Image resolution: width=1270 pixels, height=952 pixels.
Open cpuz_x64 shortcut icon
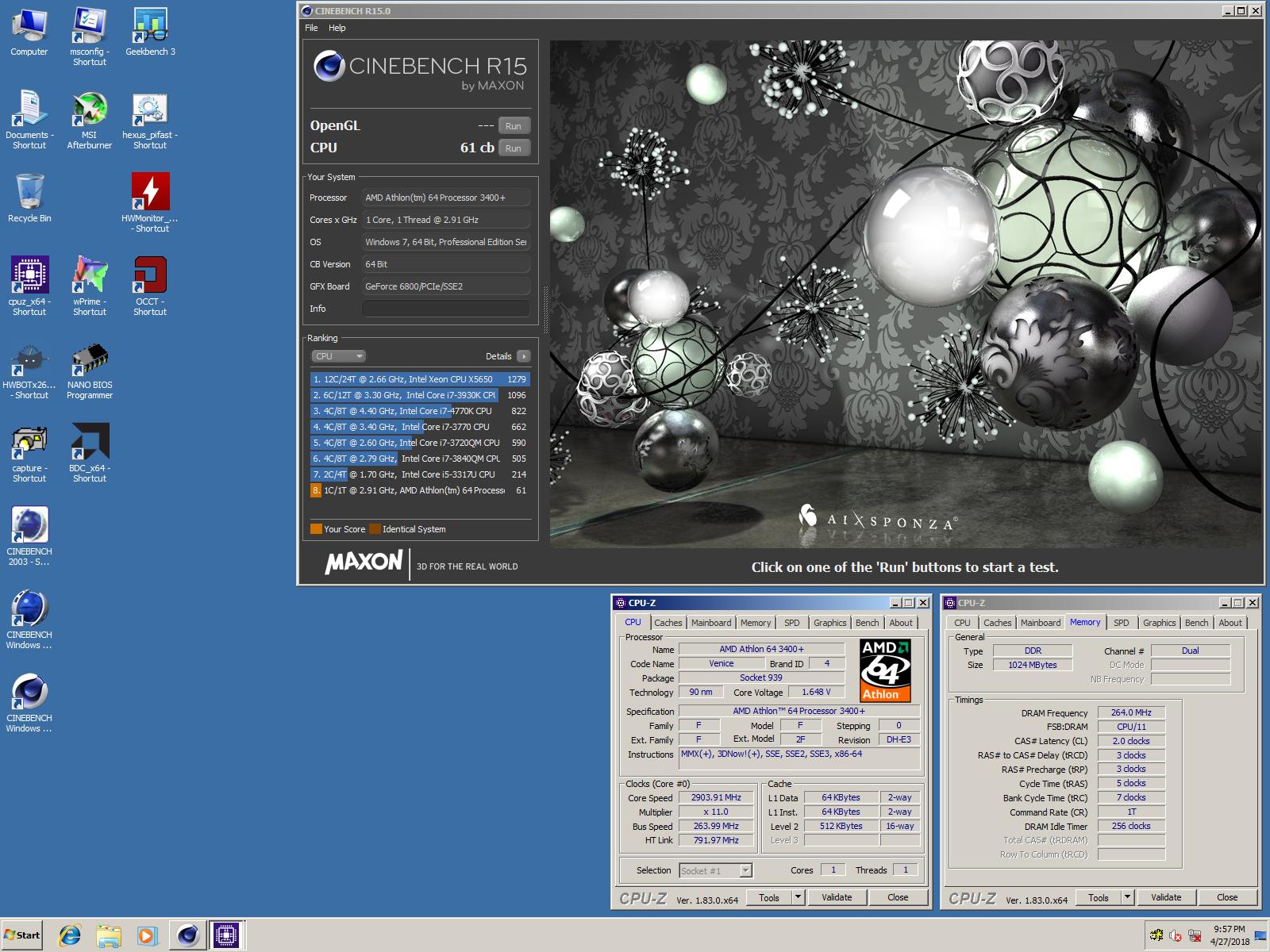pyautogui.click(x=29, y=286)
